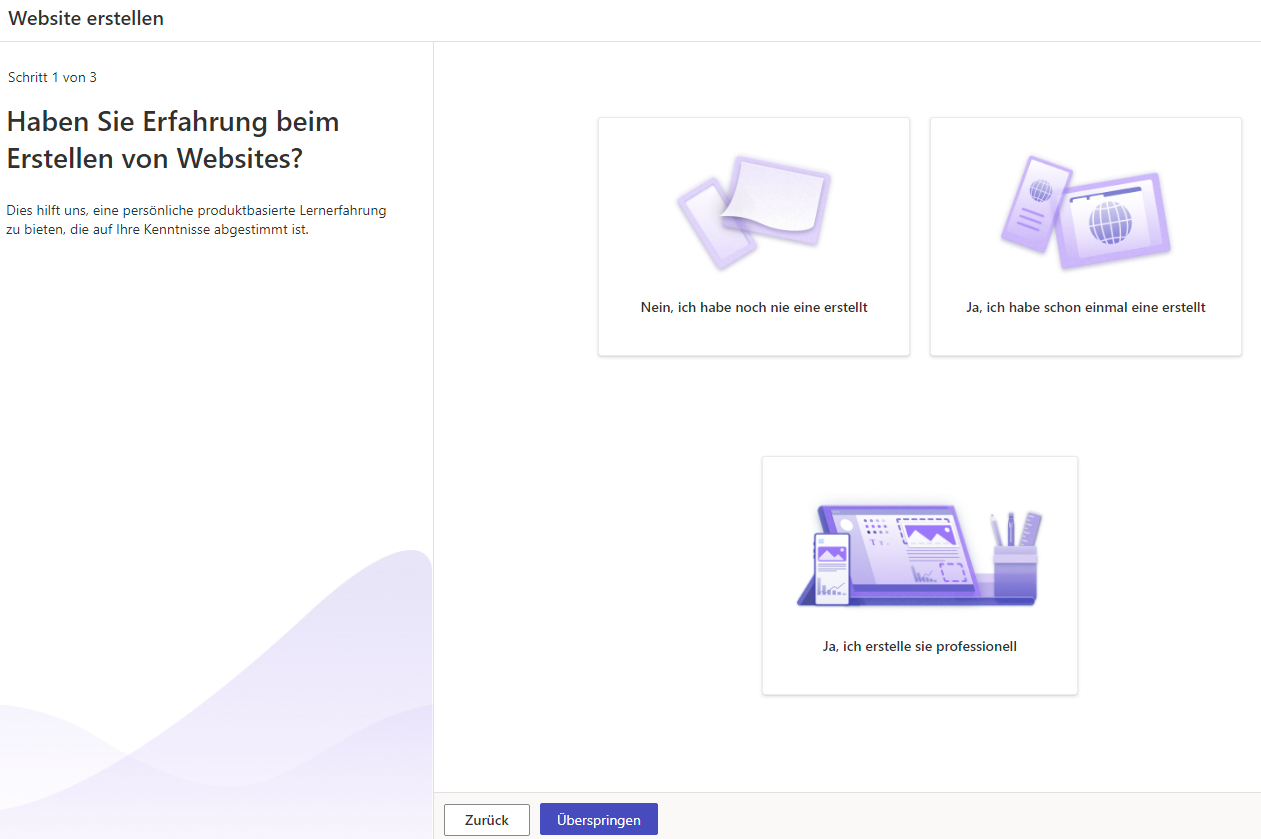Click the description text starting 'Dies hilft uns'
This screenshot has width=1261, height=839.
[196, 220]
